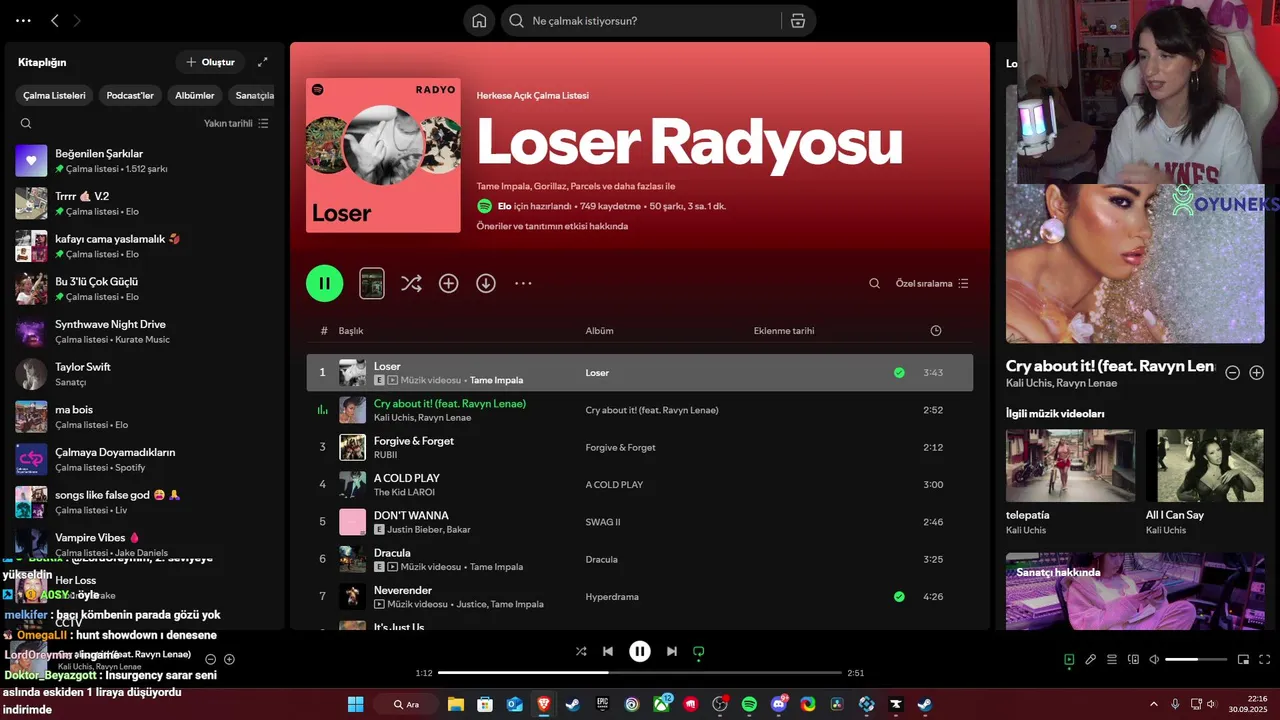
Task: Seek along the song progress bar
Action: coord(640,673)
